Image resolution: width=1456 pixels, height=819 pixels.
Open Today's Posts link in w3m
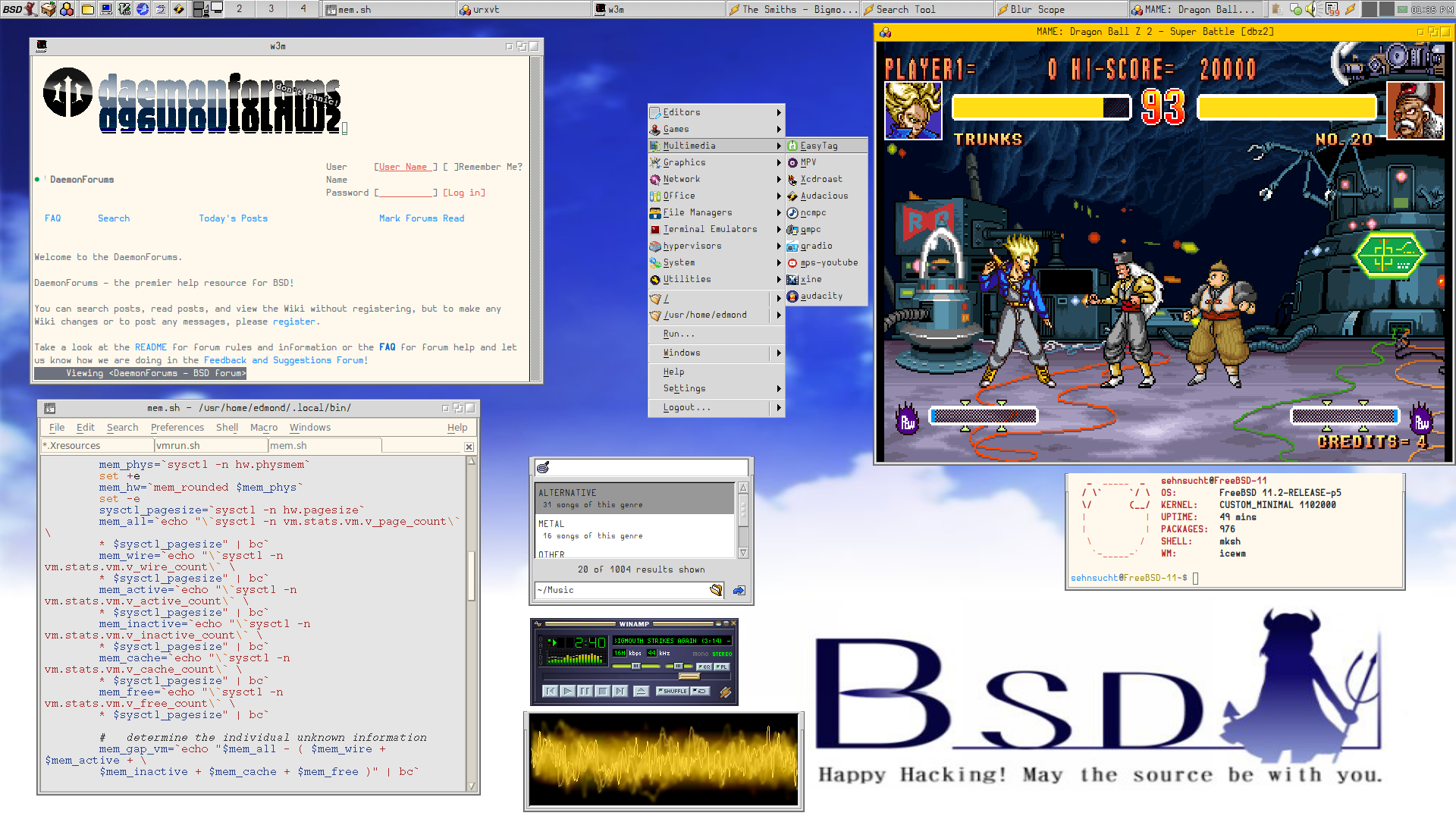[233, 218]
